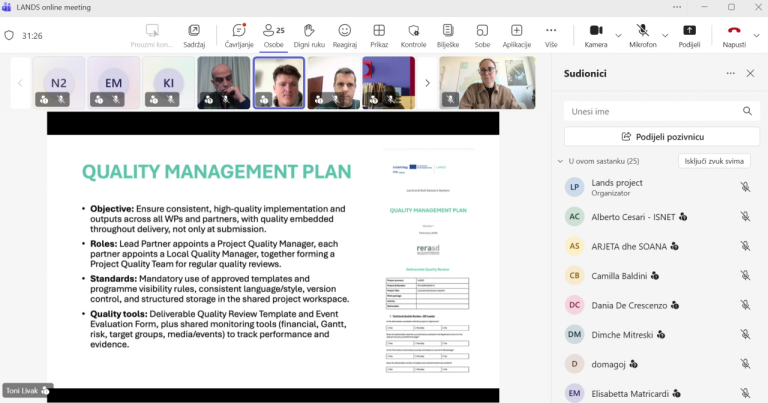
Task: Click the Teams app icon in title bar
Action: tap(6, 7)
